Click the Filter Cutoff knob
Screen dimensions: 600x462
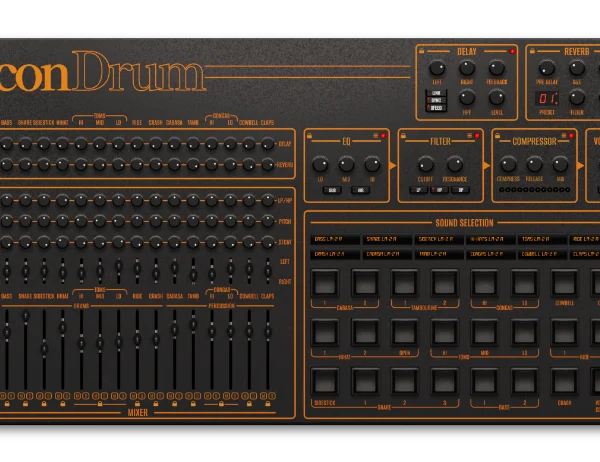[426, 165]
